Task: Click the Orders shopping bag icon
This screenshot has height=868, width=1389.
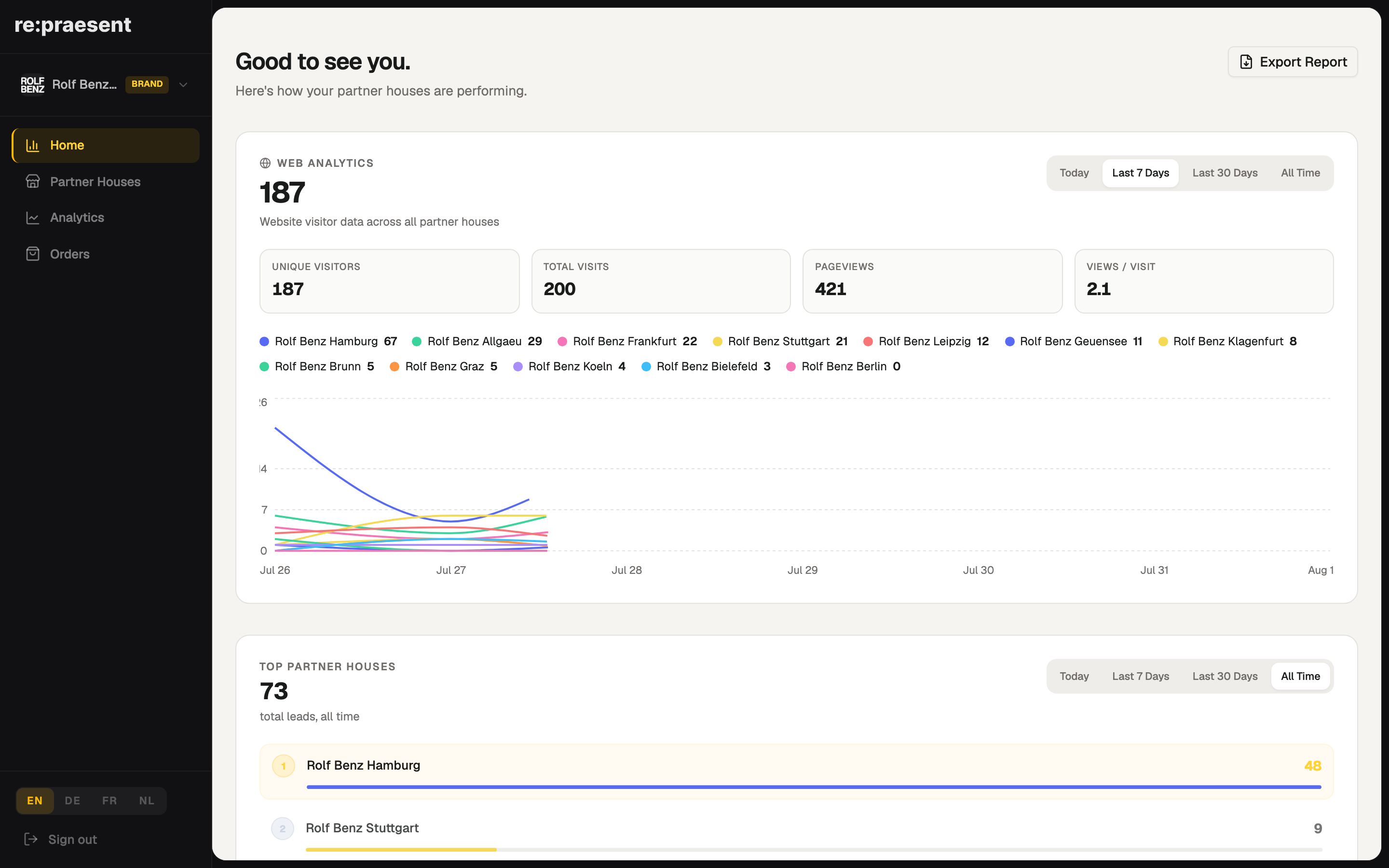Action: coord(33,254)
